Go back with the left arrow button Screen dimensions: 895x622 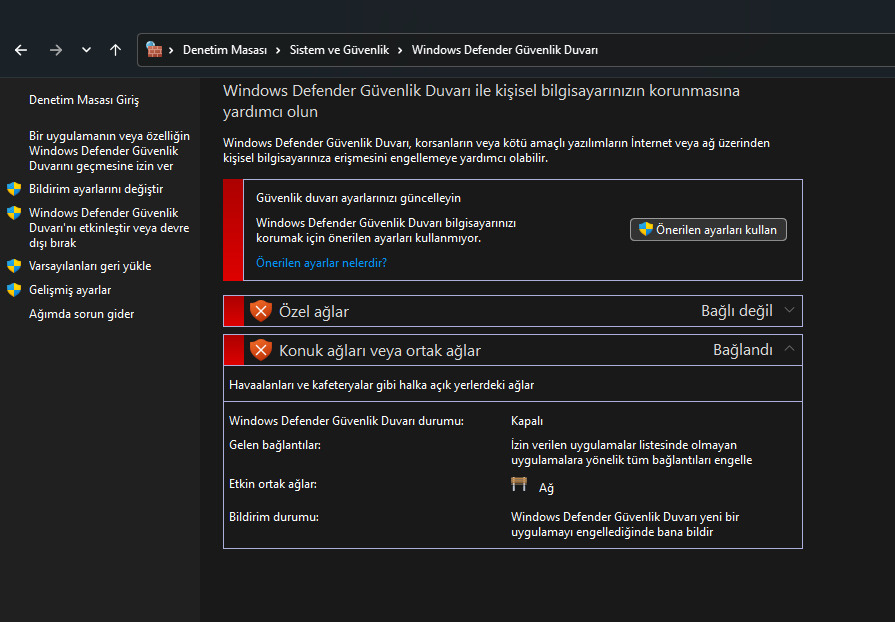click(x=21, y=50)
